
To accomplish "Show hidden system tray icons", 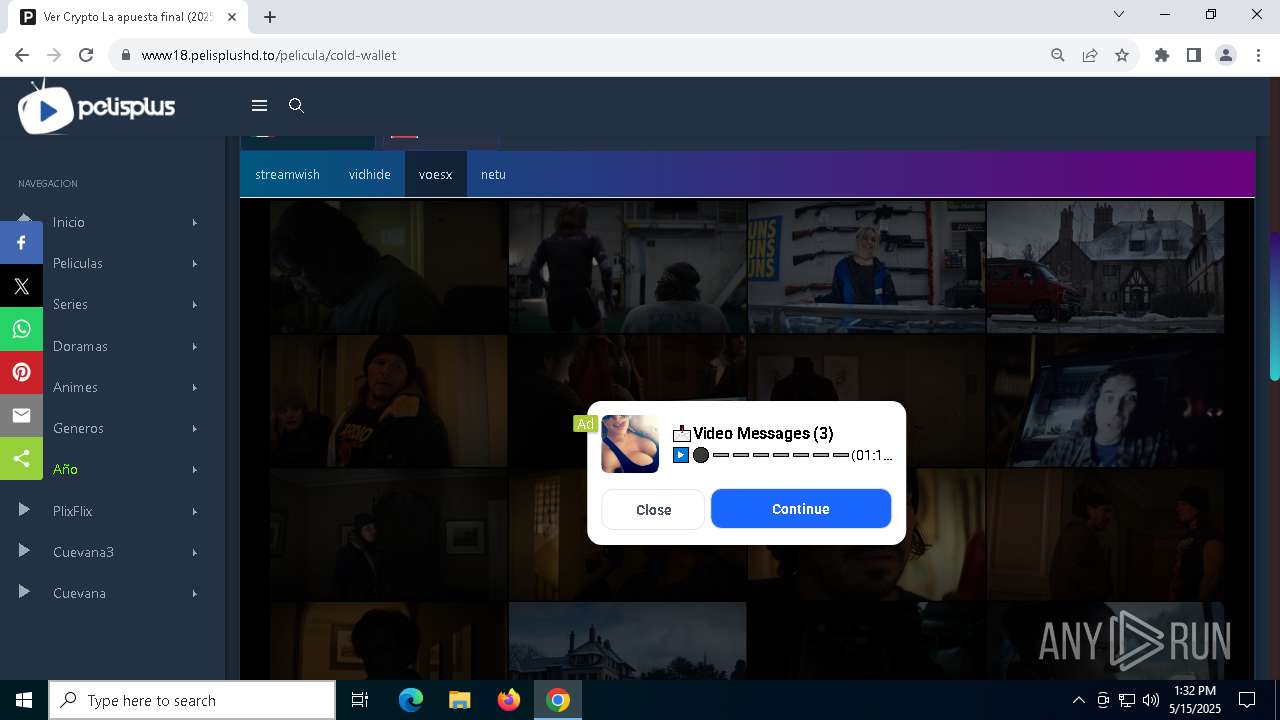I will tap(1078, 700).
